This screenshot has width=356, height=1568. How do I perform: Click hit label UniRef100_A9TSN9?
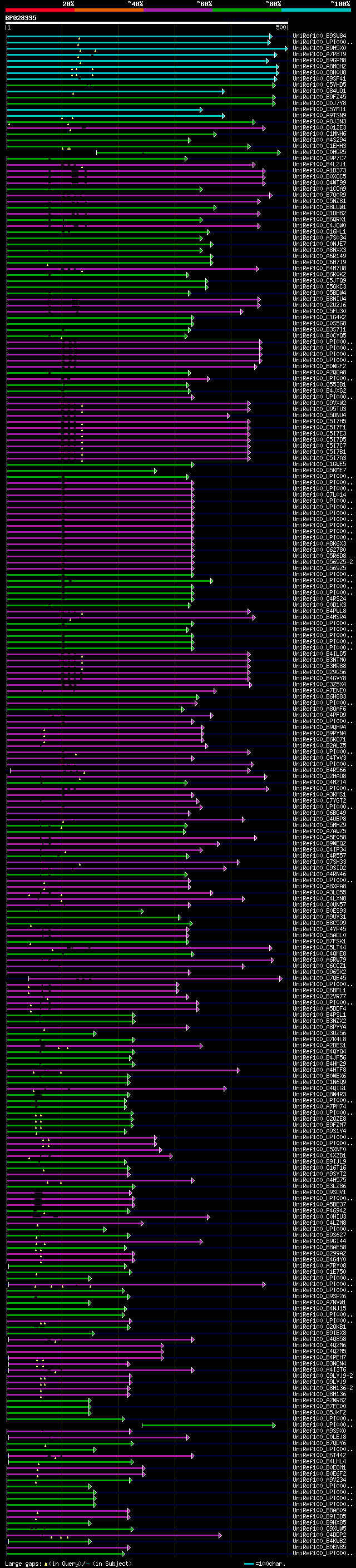(x=319, y=115)
